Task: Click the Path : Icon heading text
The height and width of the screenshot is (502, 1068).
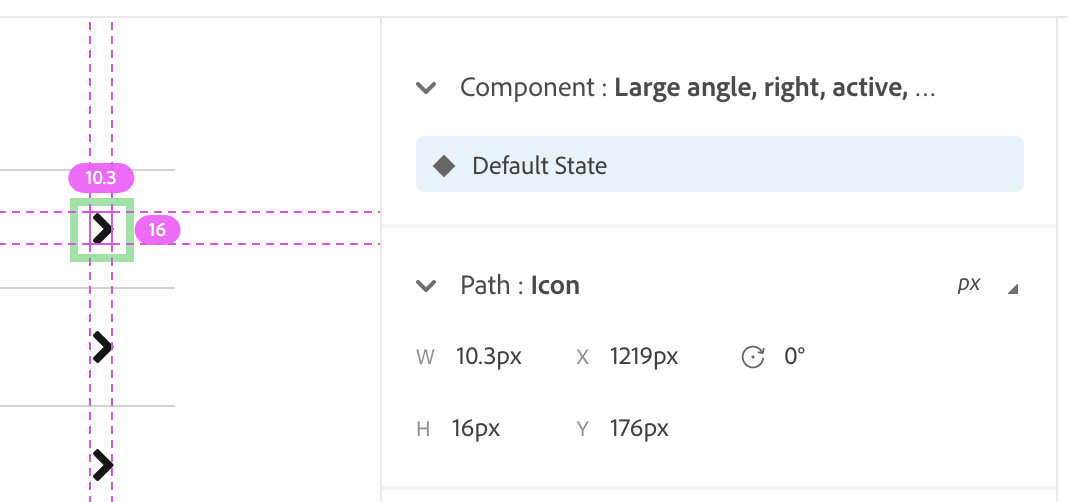Action: click(520, 286)
